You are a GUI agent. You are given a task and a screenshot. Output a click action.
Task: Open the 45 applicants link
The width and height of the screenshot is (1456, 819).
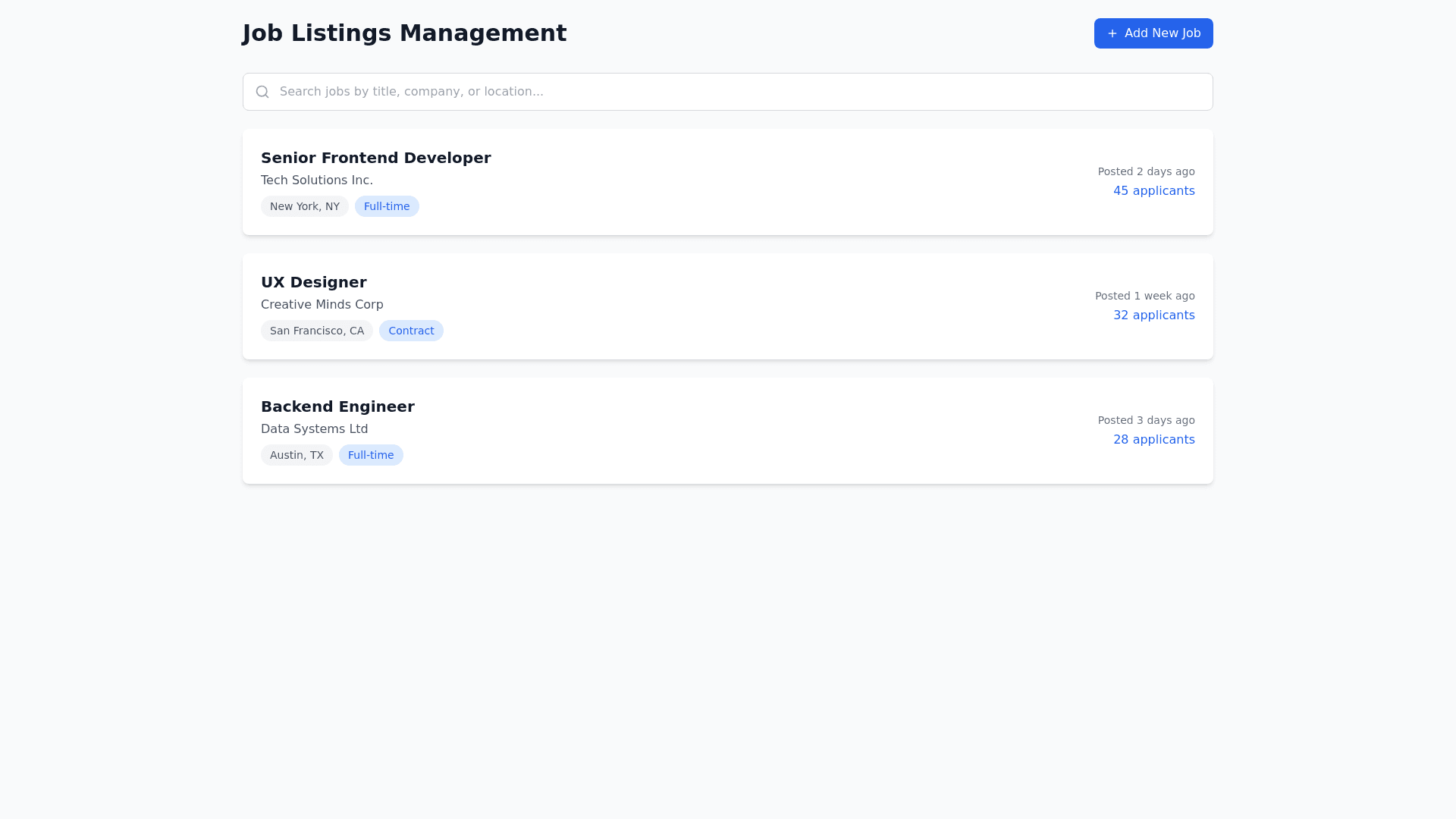click(1154, 191)
